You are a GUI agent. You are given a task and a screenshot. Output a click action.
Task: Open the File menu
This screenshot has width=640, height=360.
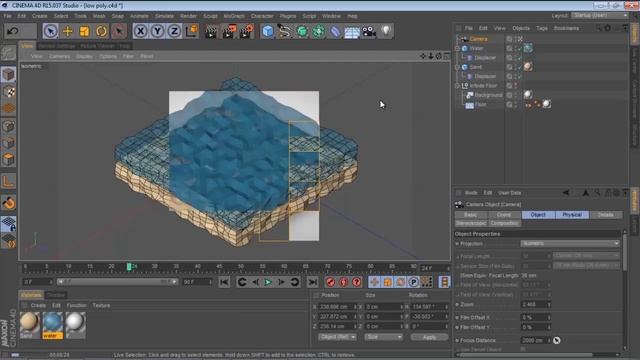pyautogui.click(x=7, y=16)
